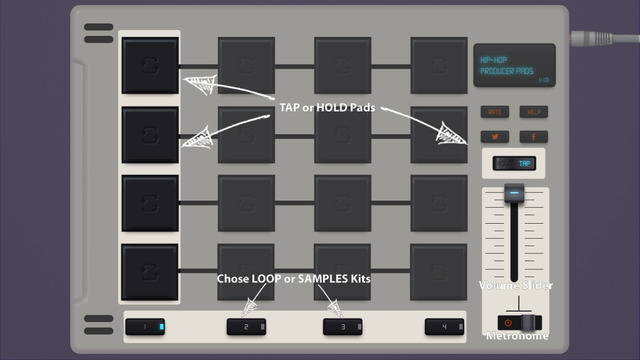Switch to kit 4
This screenshot has height=360, width=640.
(444, 327)
